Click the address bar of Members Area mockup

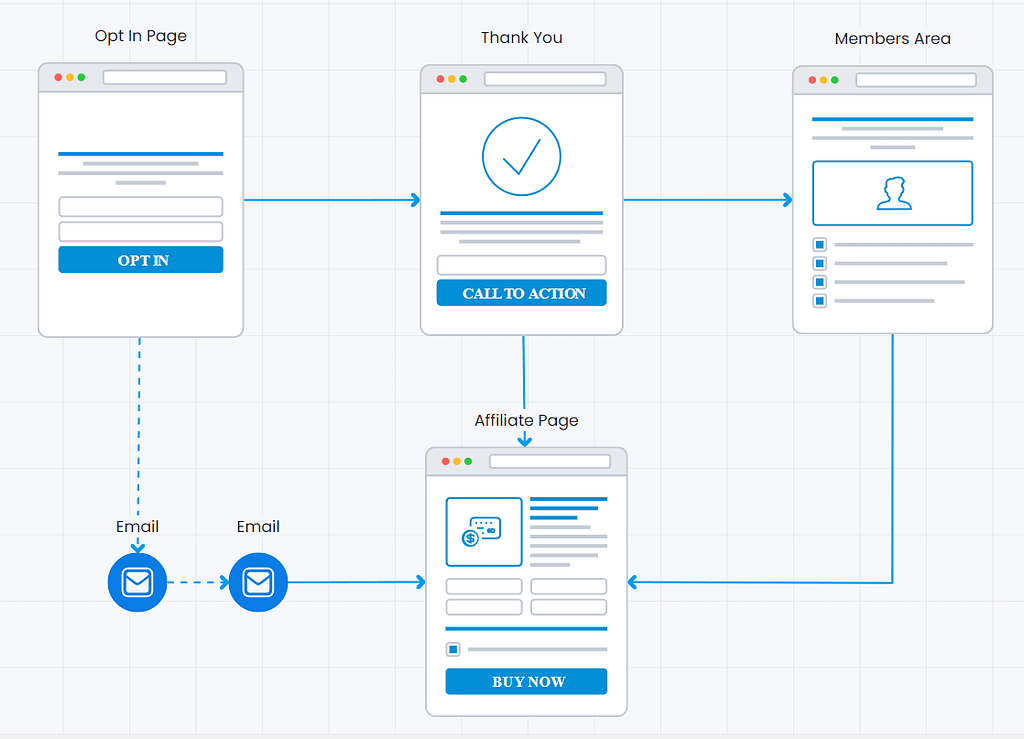(x=916, y=80)
